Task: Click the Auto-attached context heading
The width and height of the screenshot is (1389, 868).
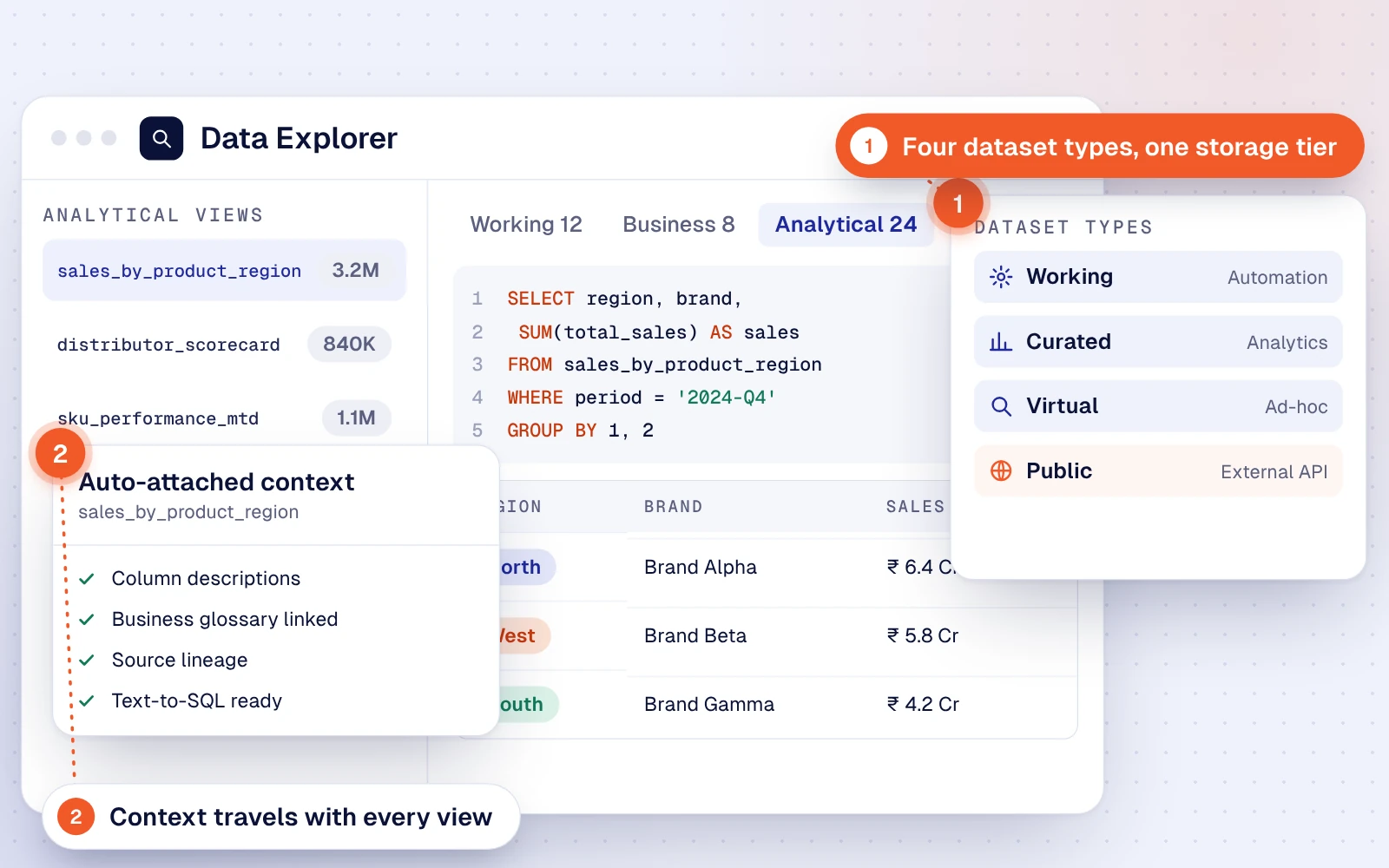Action: pyautogui.click(x=216, y=482)
